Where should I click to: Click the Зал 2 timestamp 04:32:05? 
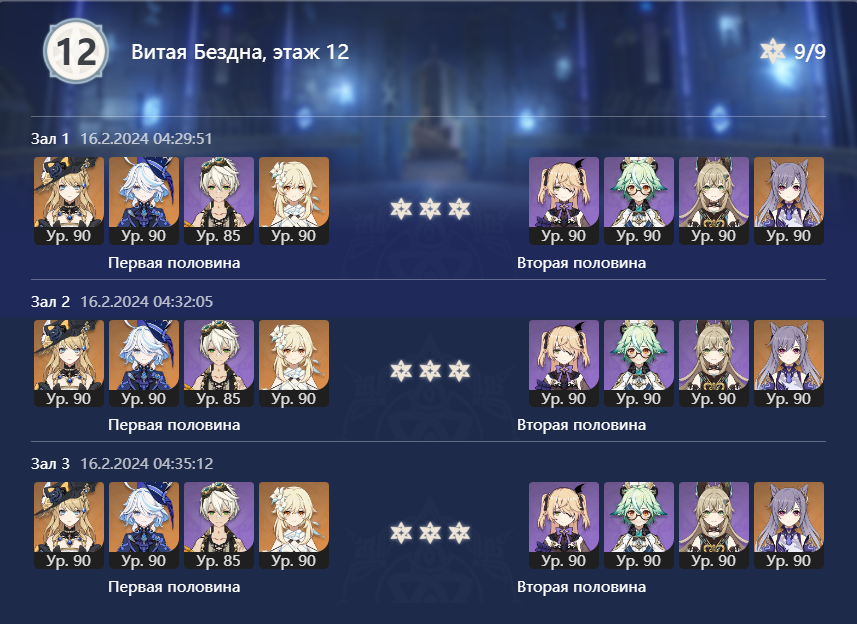click(146, 302)
